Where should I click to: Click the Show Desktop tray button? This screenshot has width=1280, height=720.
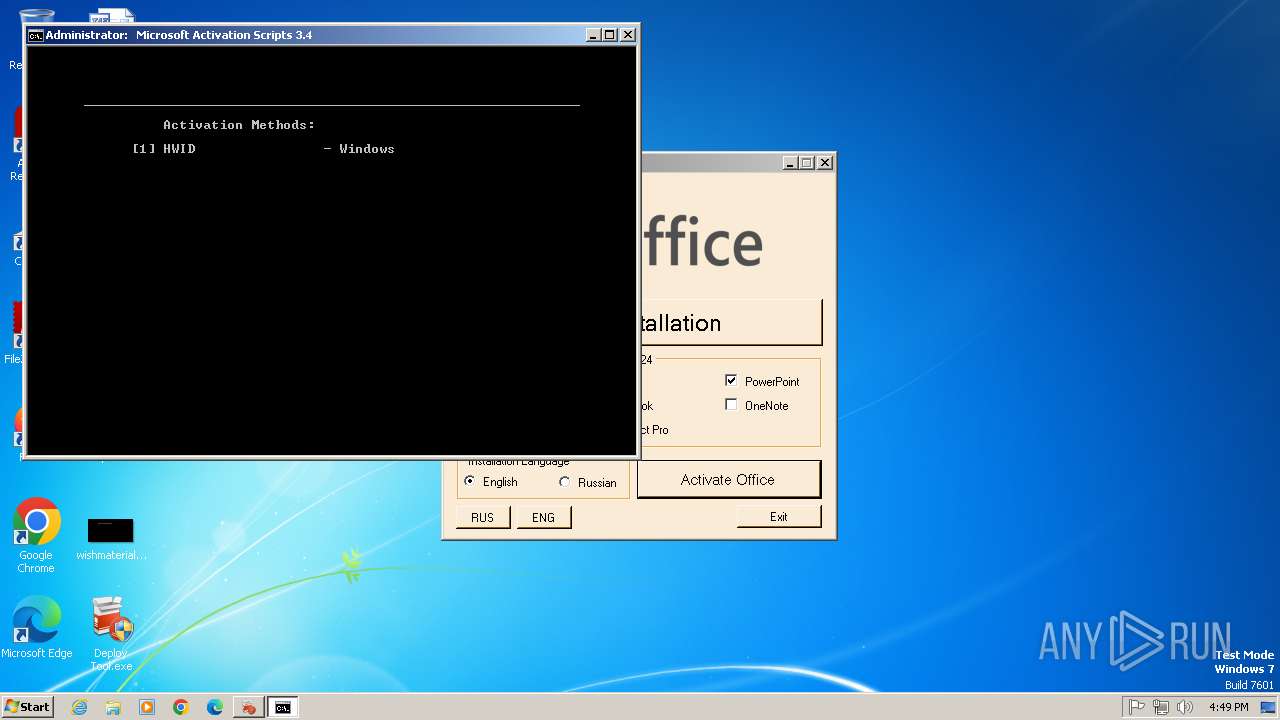[1269, 707]
